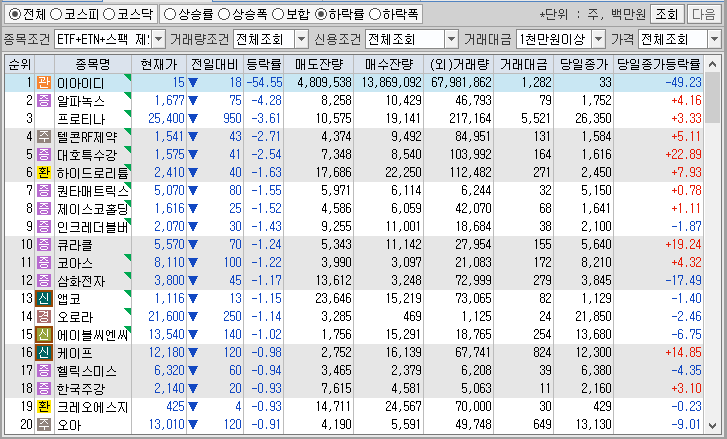
Task: Click trade volume 67,981,862
Action: pyautogui.click(x=461, y=83)
